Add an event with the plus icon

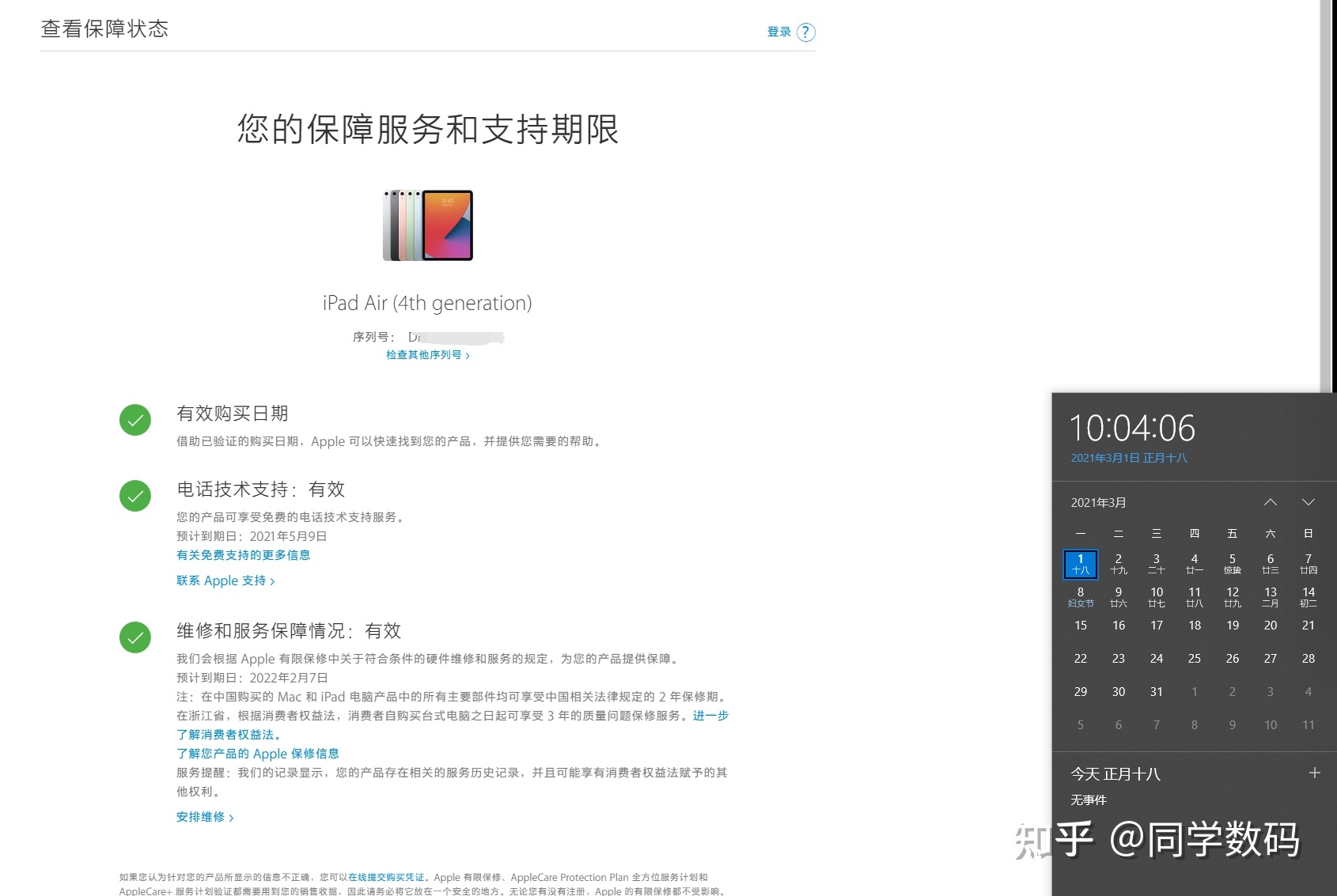coord(1315,773)
